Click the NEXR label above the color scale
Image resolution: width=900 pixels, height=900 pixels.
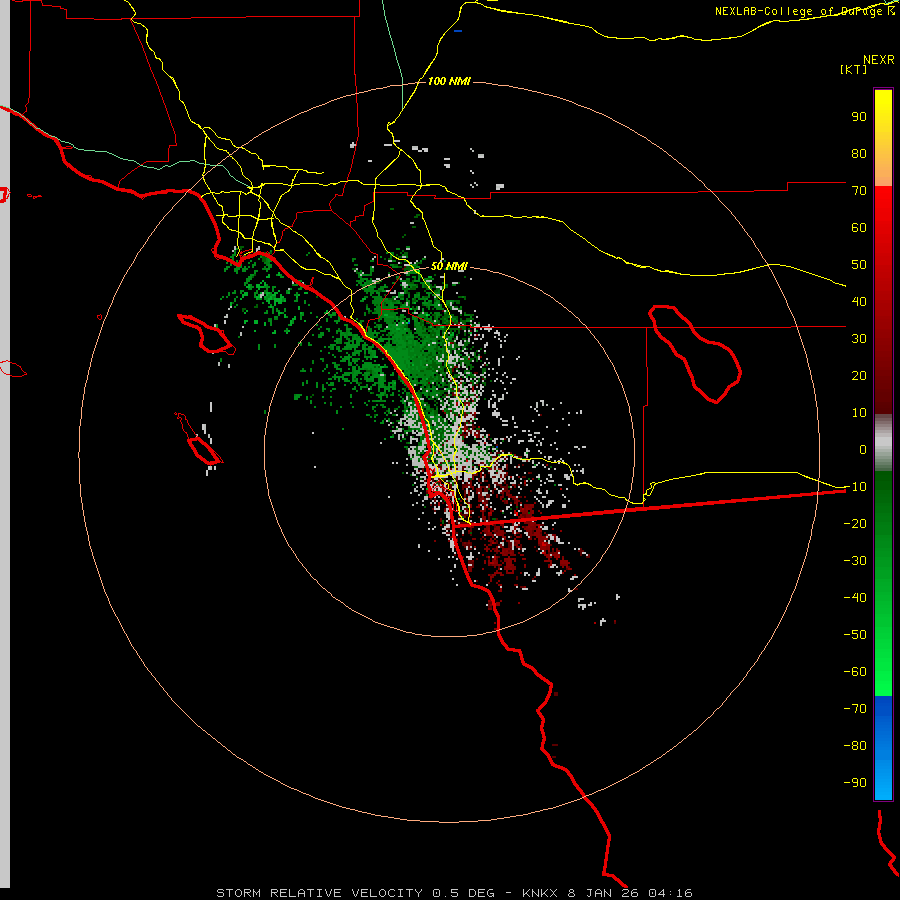(879, 60)
